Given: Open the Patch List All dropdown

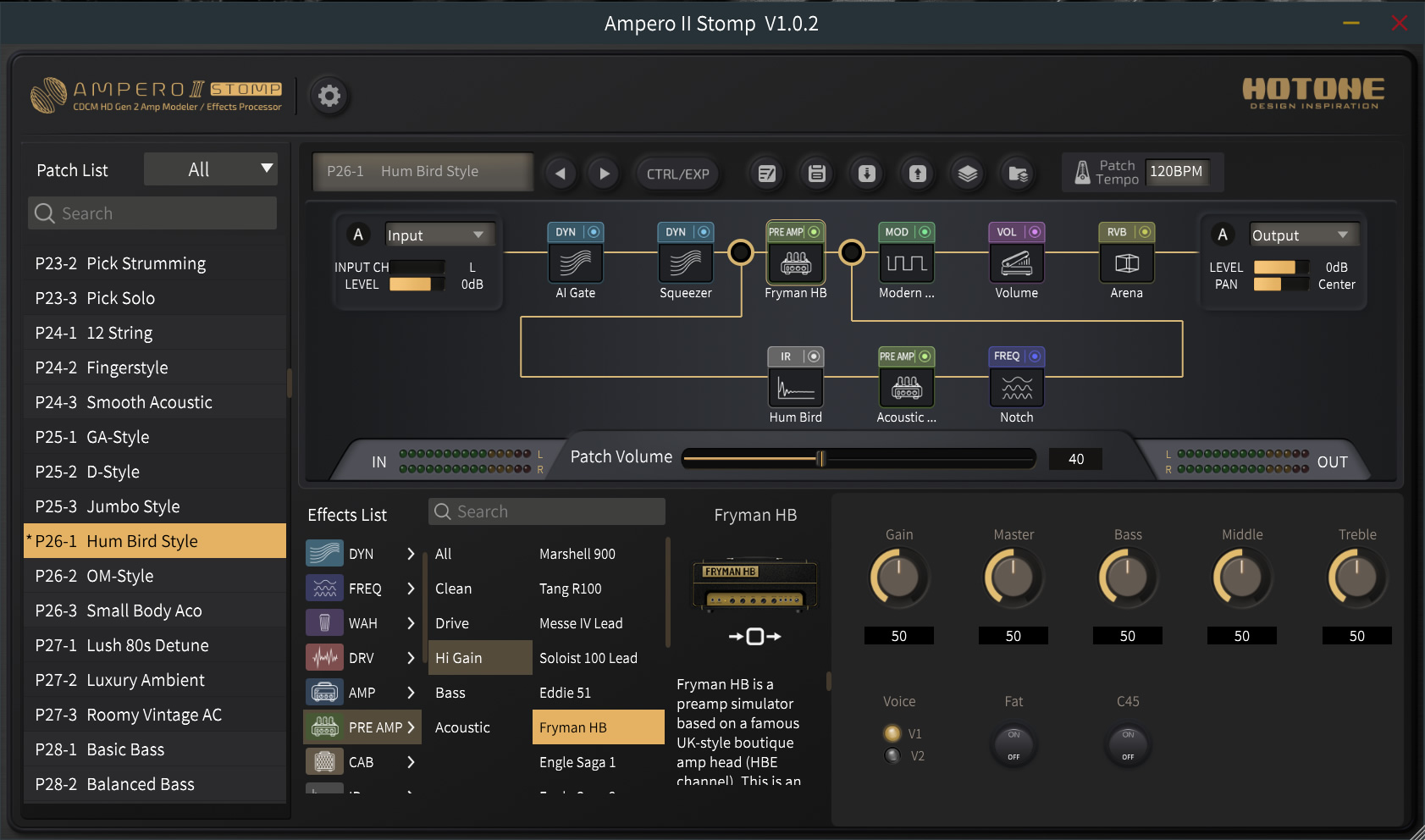Looking at the screenshot, I should 210,169.
